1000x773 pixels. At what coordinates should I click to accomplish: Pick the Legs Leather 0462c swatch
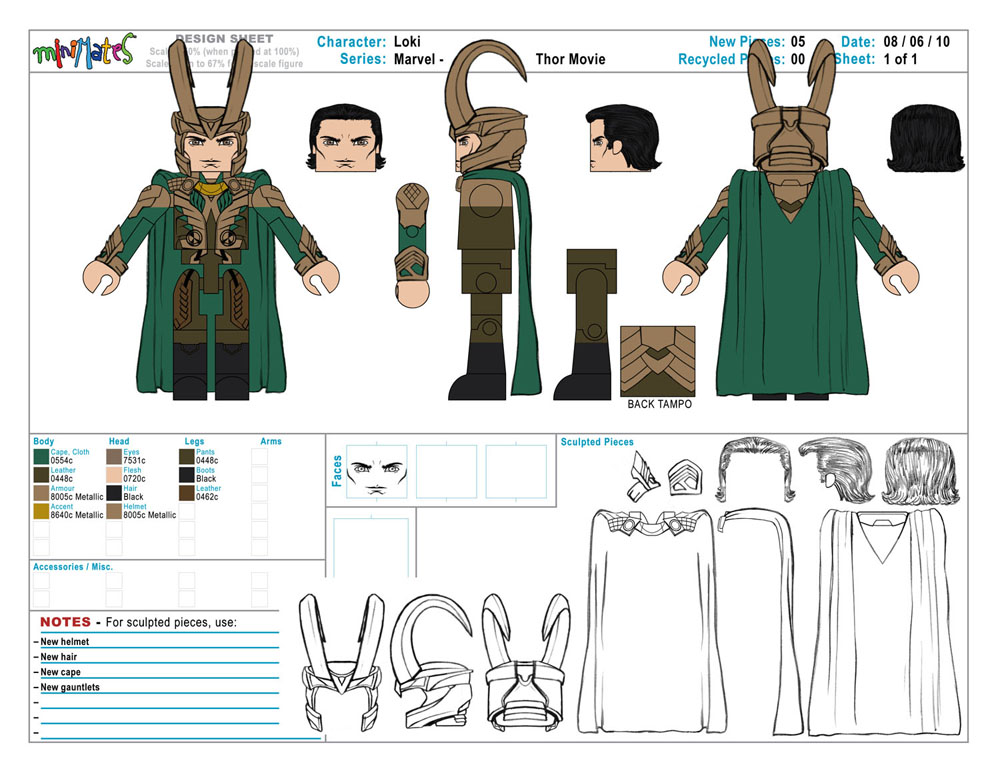coord(187,492)
